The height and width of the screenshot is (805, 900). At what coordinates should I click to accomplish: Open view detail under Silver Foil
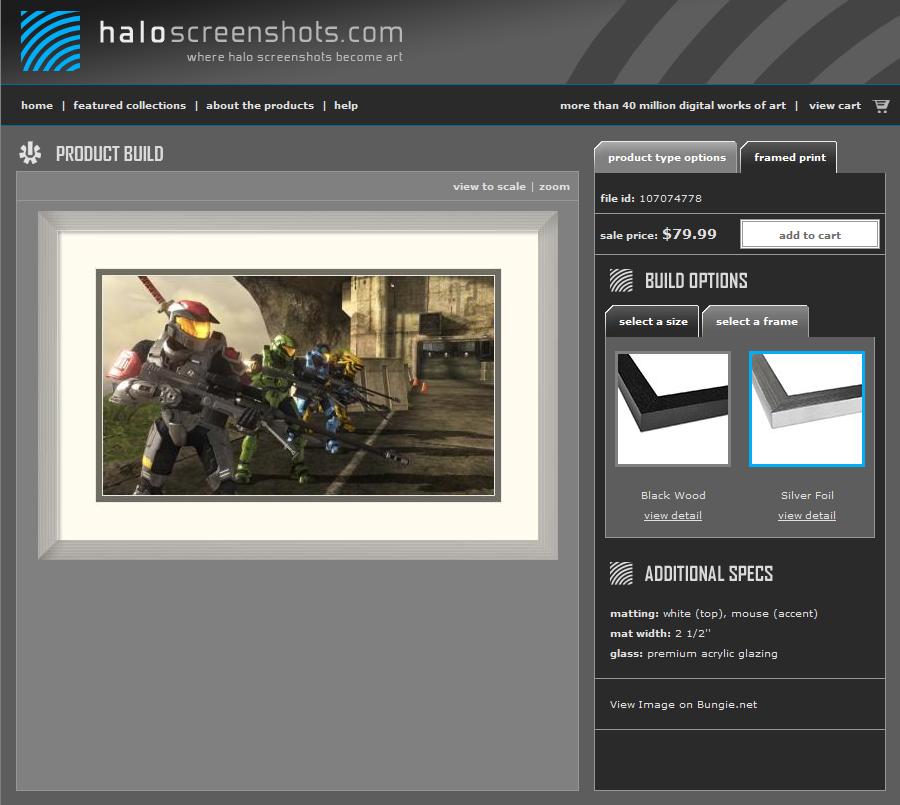806,516
